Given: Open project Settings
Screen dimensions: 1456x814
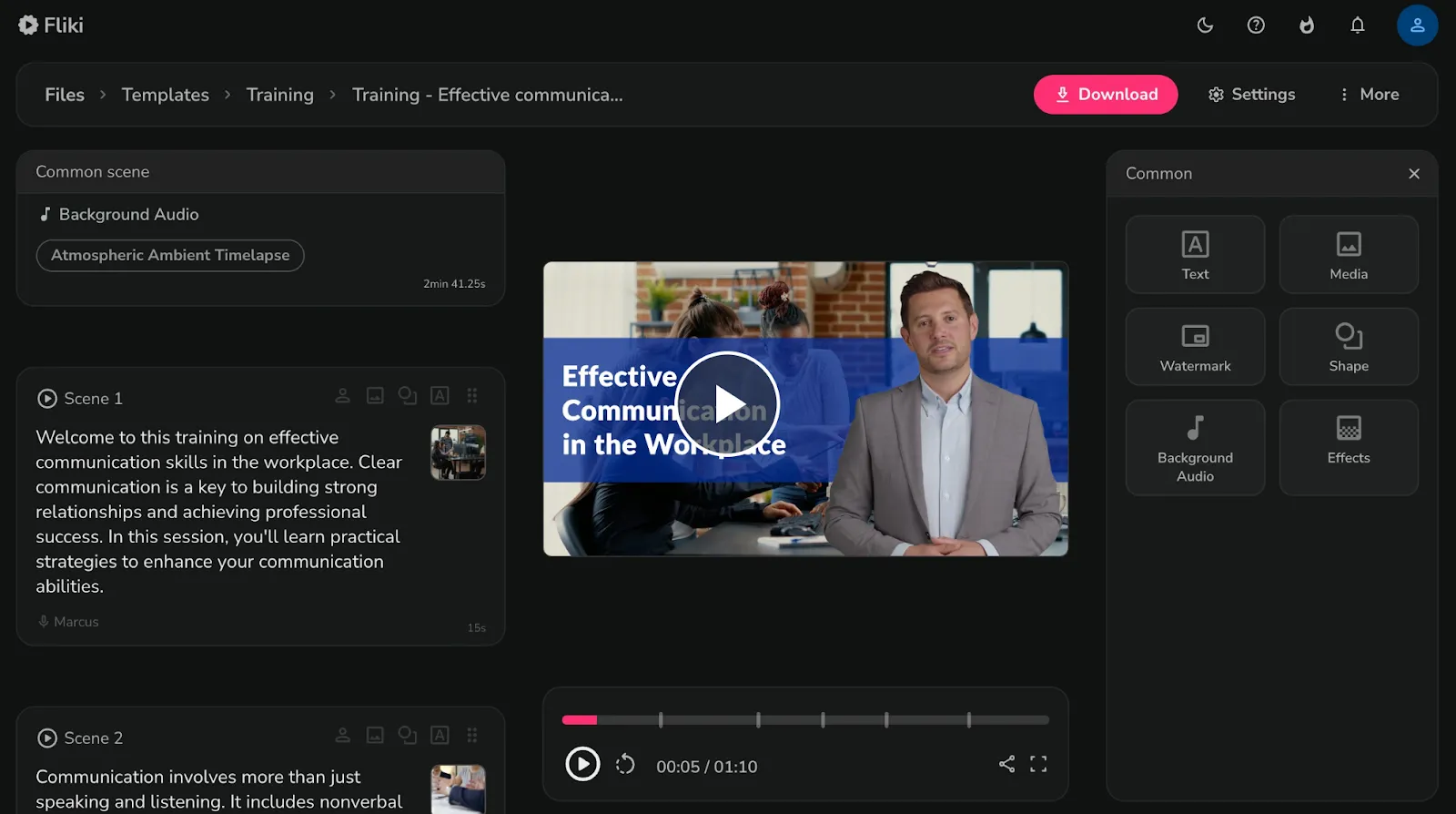Looking at the screenshot, I should coord(1251,95).
